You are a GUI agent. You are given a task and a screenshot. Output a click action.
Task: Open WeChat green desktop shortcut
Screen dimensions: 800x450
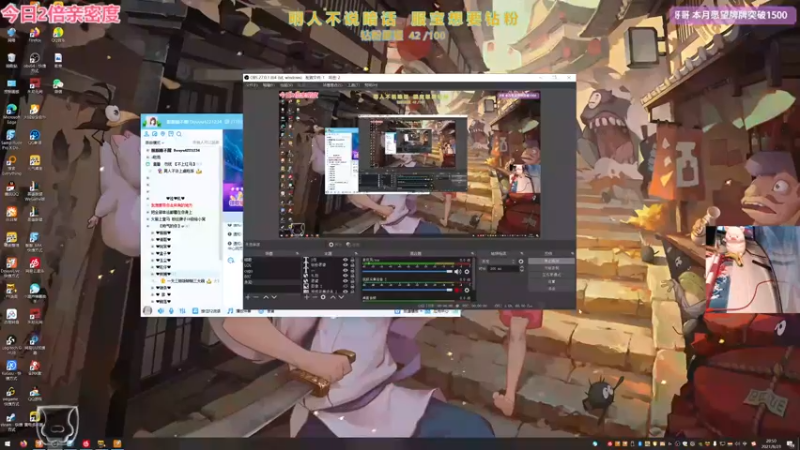[x=58, y=84]
